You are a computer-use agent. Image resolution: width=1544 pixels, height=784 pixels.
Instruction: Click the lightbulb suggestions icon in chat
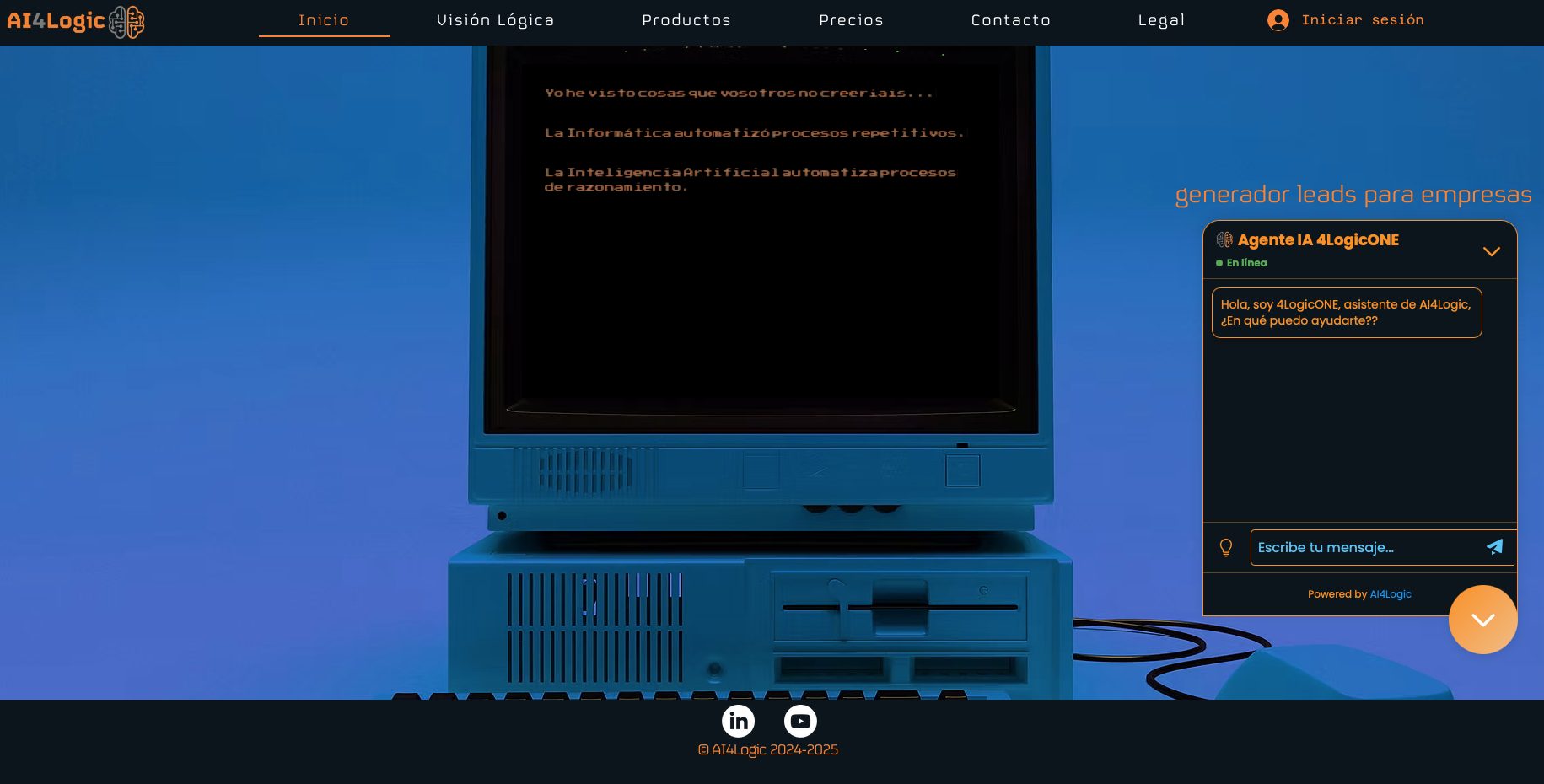(1226, 548)
